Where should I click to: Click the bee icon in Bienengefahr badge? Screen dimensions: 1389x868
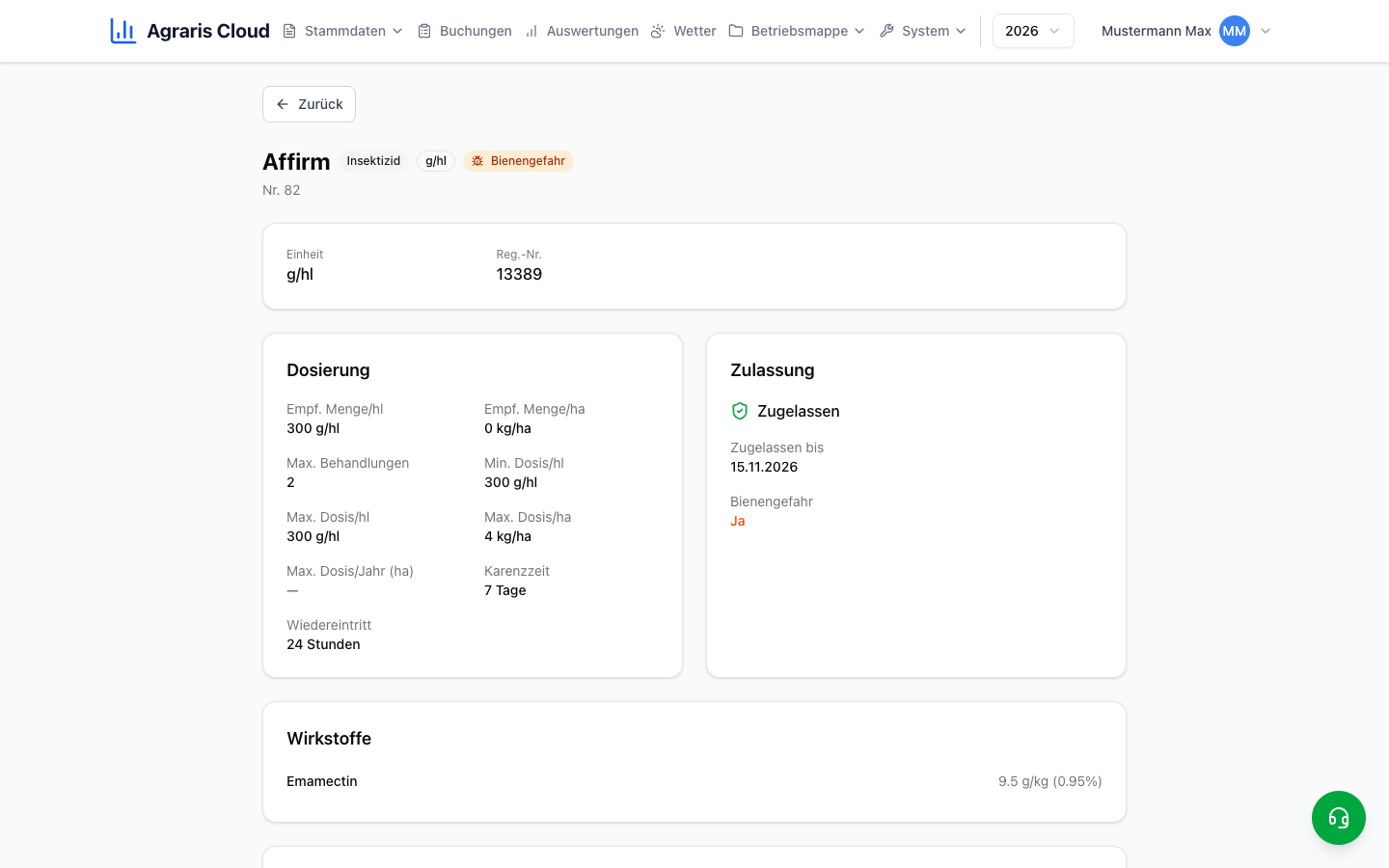[x=477, y=161]
